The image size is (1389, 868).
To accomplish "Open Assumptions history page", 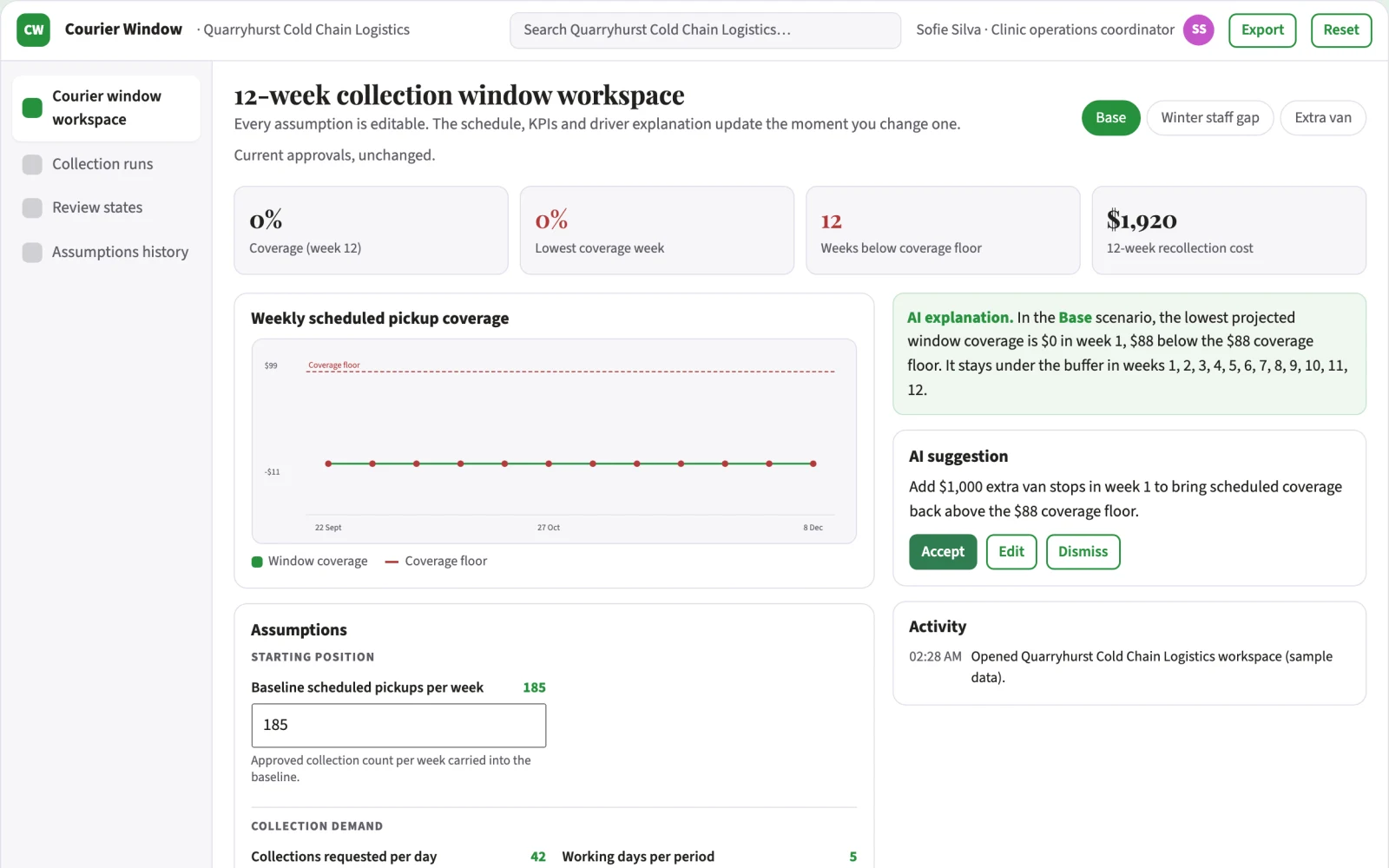I will pos(105,252).
